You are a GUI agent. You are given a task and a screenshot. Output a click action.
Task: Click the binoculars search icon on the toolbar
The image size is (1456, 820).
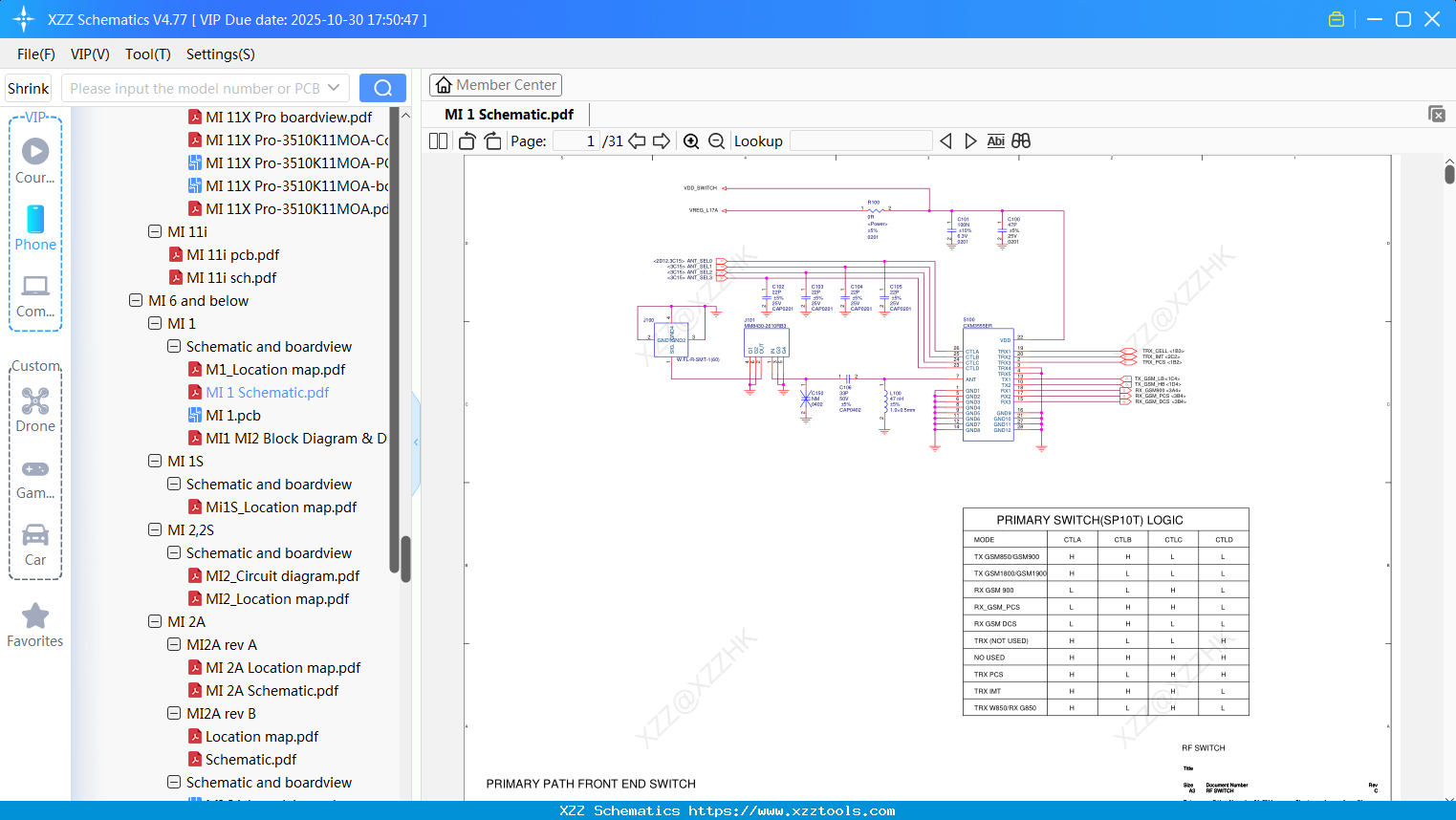click(x=1021, y=140)
